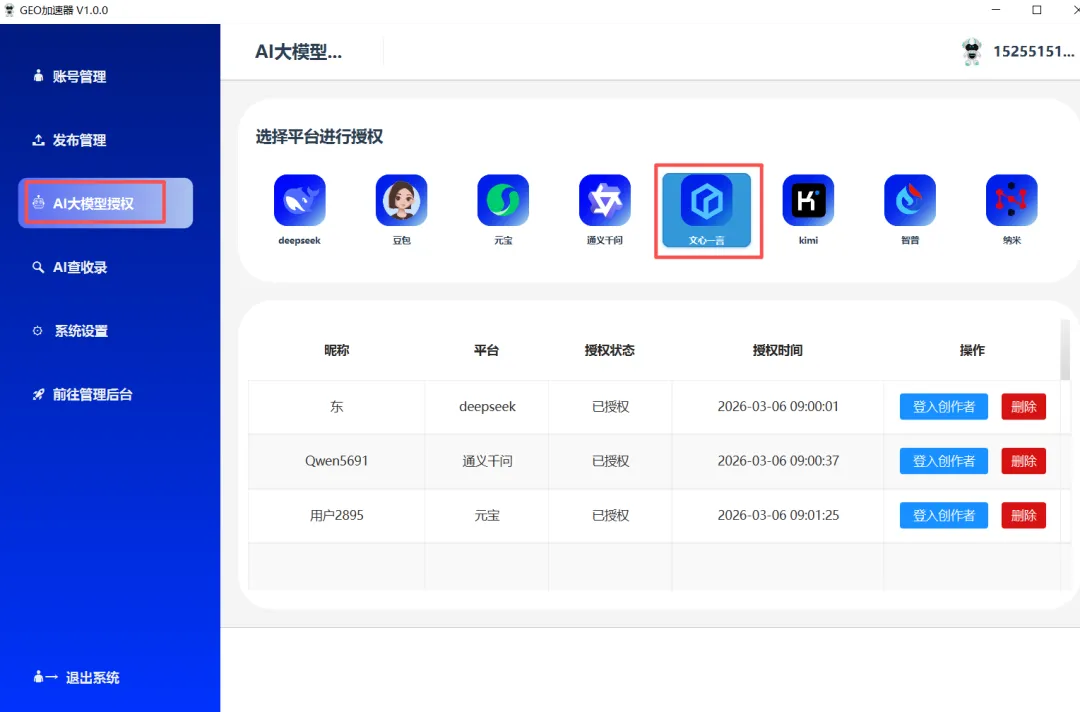Click the 授权状态 column header
This screenshot has height=712, width=1080.
pos(610,350)
